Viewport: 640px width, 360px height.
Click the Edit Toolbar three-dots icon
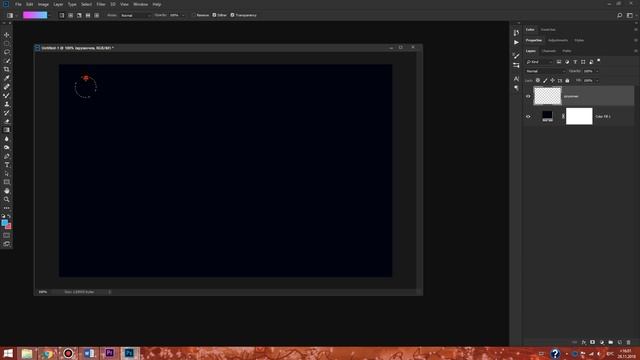[x=7, y=208]
